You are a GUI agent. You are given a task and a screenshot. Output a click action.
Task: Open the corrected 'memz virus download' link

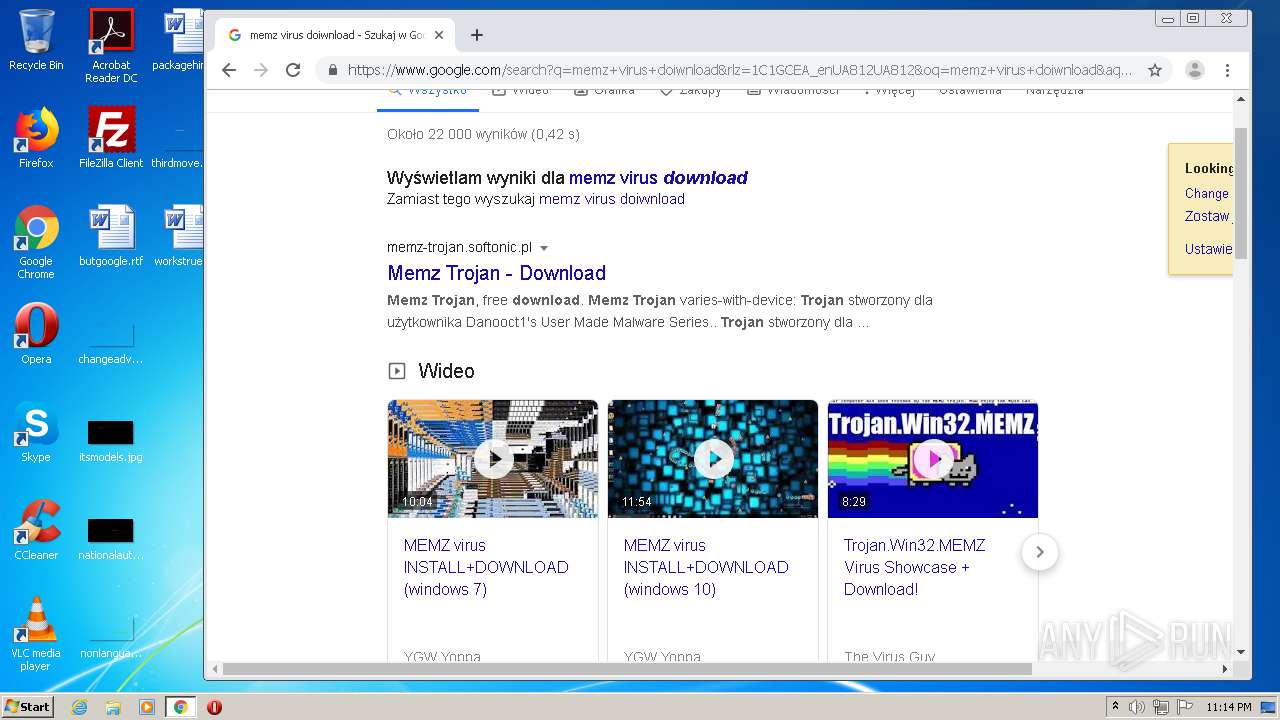(x=658, y=178)
